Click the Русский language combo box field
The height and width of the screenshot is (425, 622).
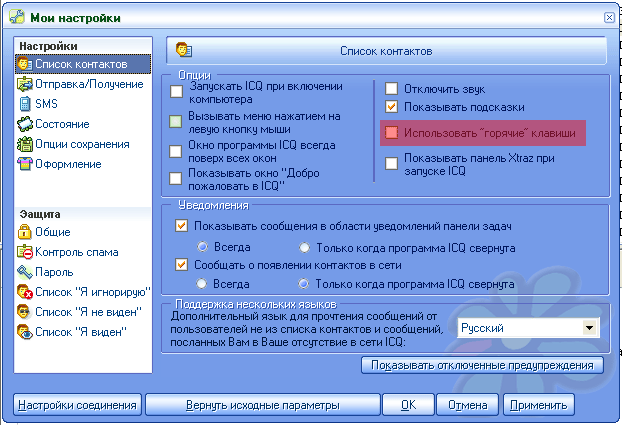(x=528, y=328)
